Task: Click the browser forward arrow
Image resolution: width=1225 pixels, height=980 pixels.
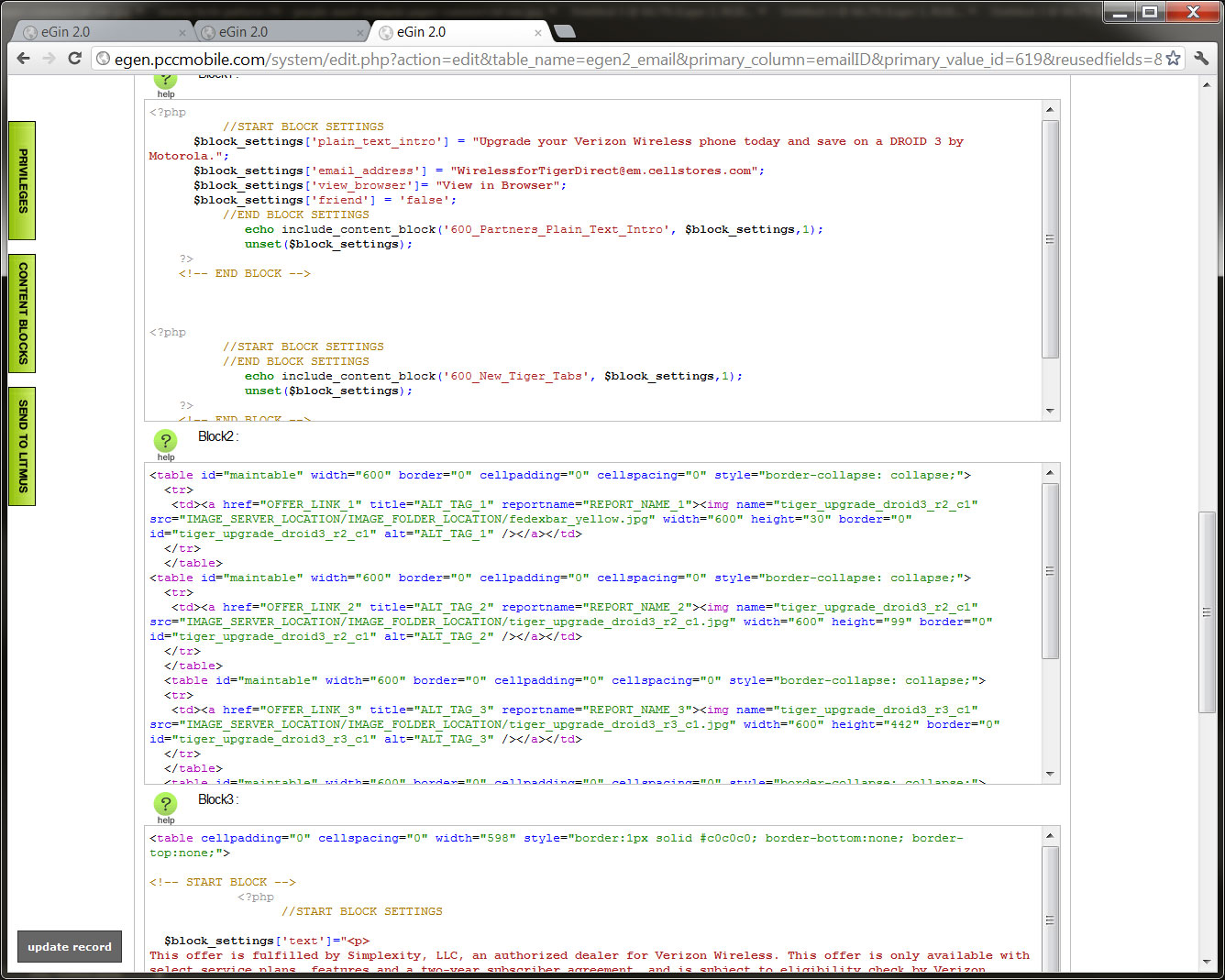Action: (50, 59)
